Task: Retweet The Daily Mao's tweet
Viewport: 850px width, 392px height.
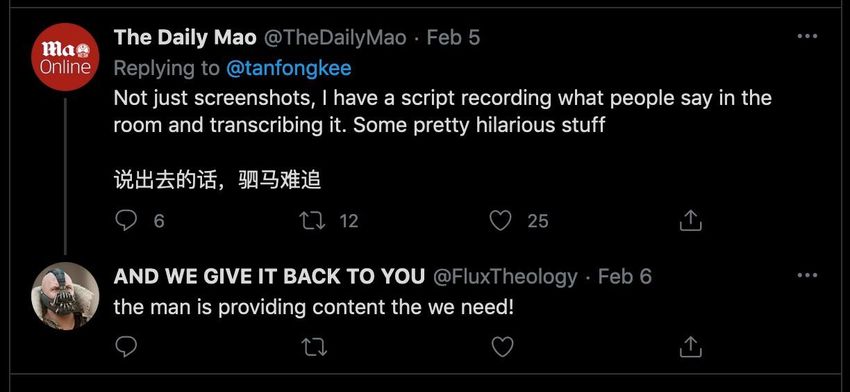Action: pyautogui.click(x=314, y=221)
